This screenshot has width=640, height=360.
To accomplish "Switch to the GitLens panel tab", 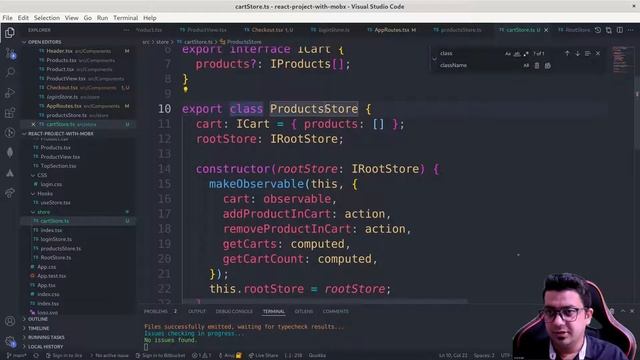I will [304, 311].
